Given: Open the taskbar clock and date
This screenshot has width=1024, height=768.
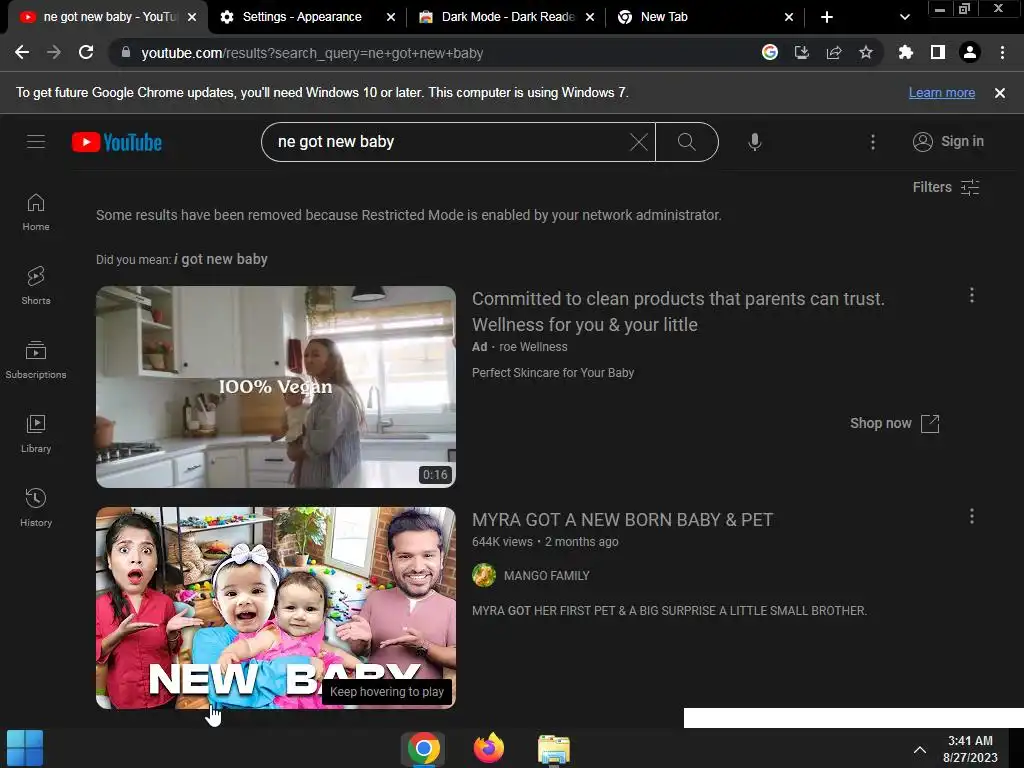Looking at the screenshot, I should pos(970,749).
